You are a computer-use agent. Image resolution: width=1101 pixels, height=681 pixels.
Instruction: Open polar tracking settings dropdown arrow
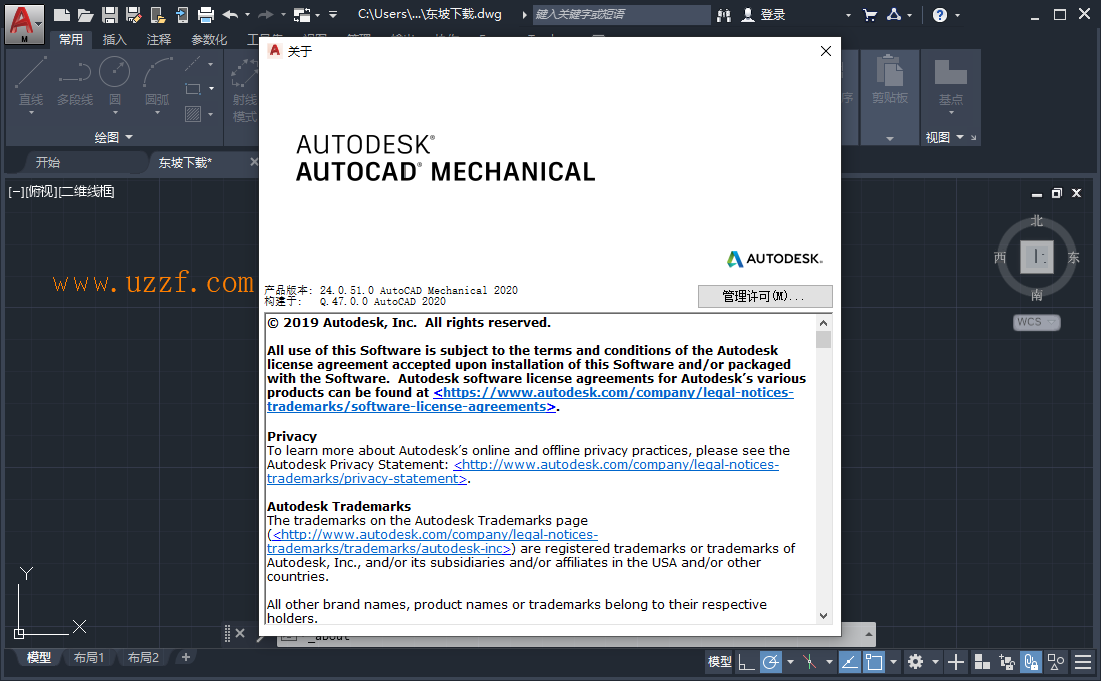(x=790, y=661)
